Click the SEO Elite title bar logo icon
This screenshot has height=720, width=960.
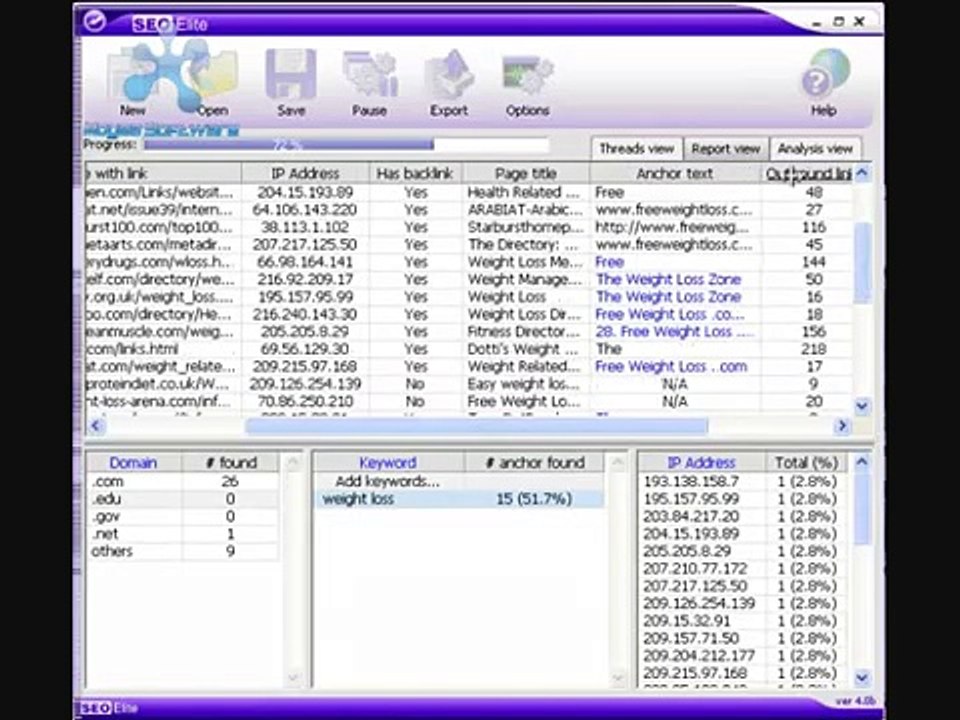click(96, 21)
